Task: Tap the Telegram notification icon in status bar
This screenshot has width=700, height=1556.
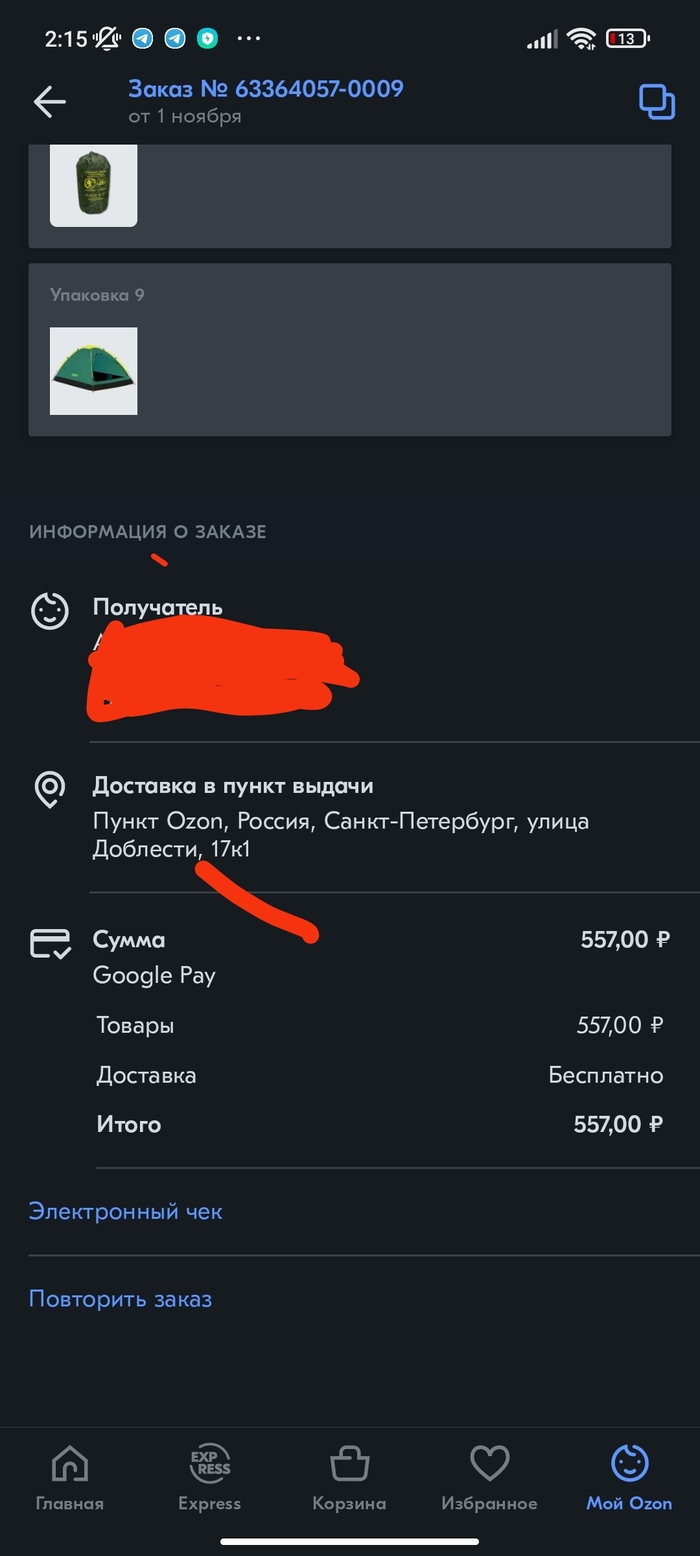Action: click(x=143, y=39)
